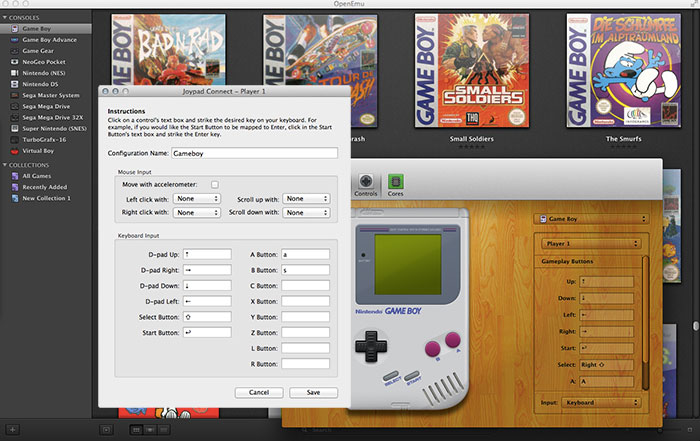Open Controls preferences pane icon
Viewport: 700px width, 441px height.
click(x=366, y=185)
